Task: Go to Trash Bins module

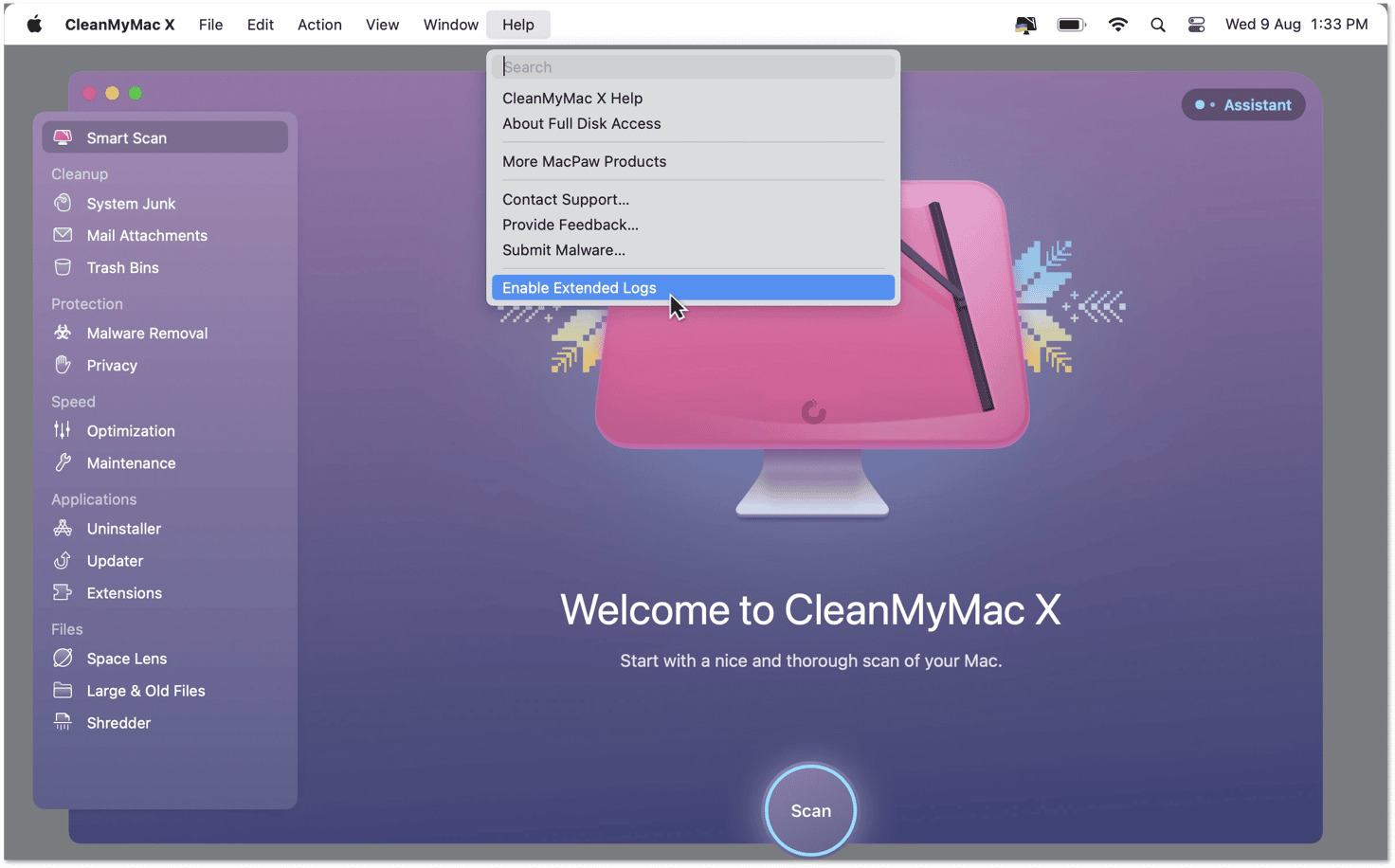Action: click(165, 267)
